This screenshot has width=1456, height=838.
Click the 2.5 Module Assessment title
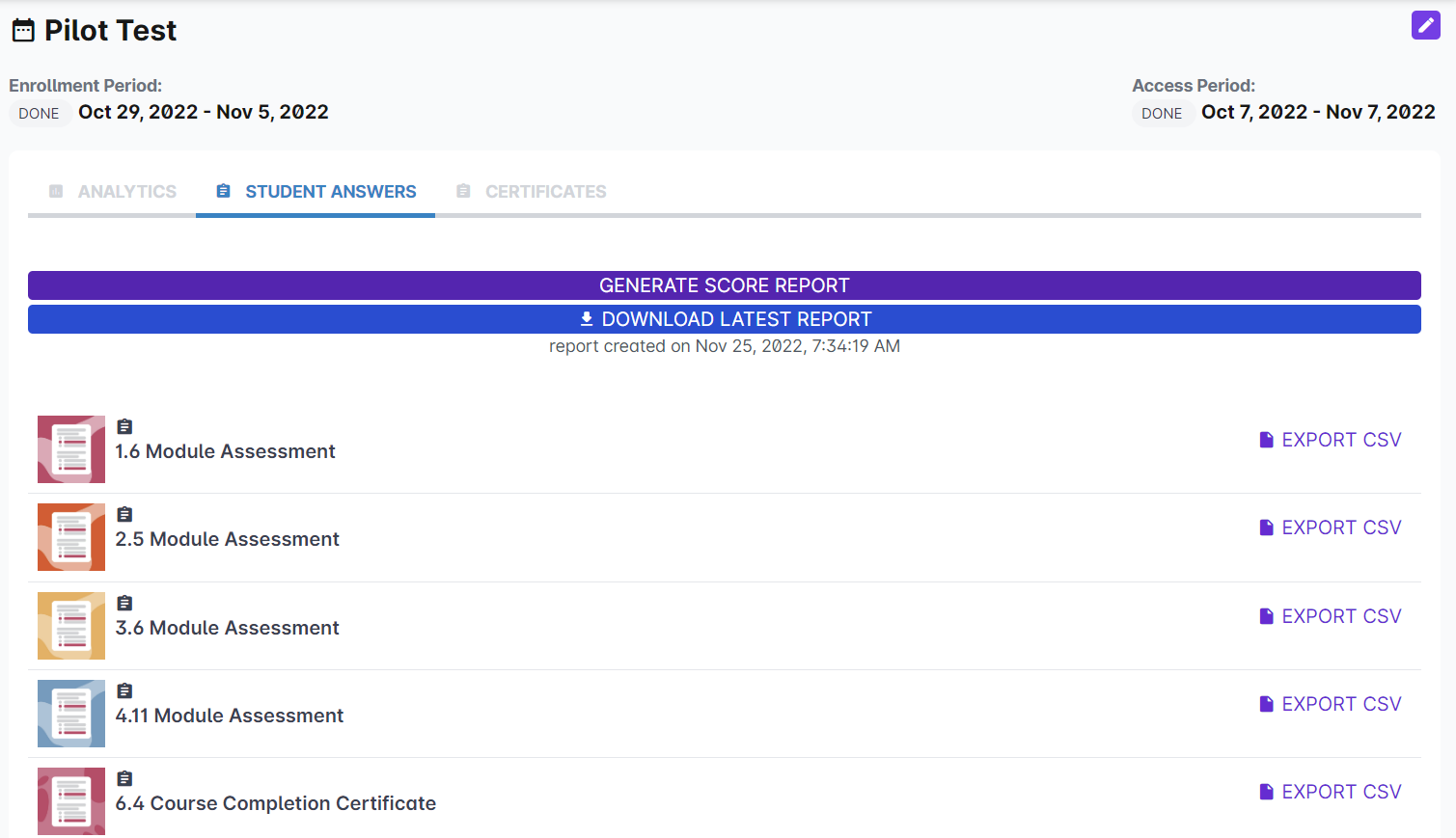(228, 539)
